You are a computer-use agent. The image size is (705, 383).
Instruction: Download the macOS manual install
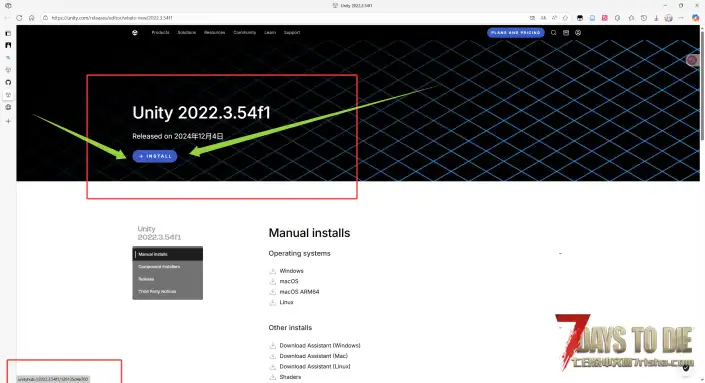tap(289, 281)
